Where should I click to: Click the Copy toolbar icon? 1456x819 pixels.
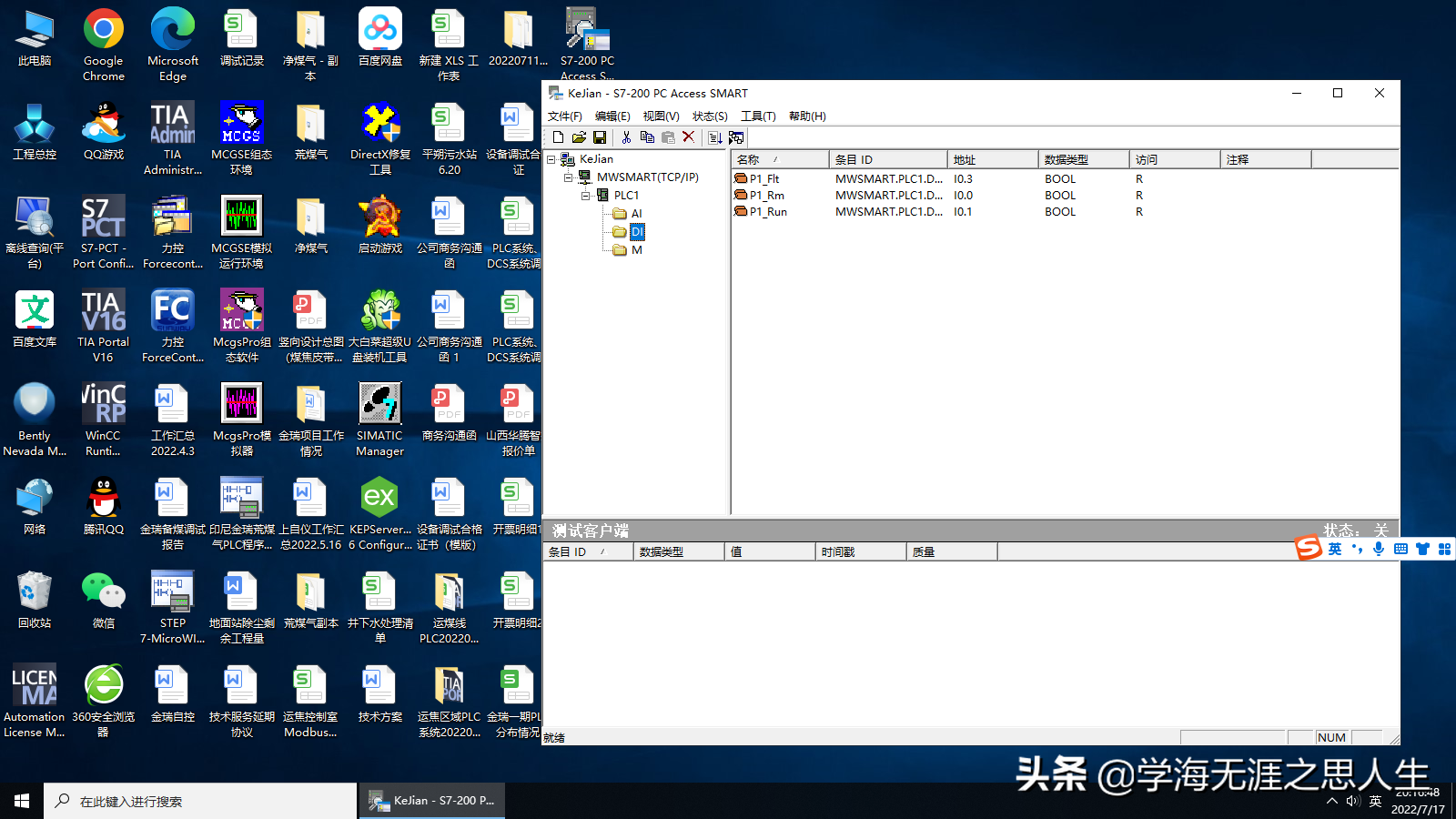[647, 137]
